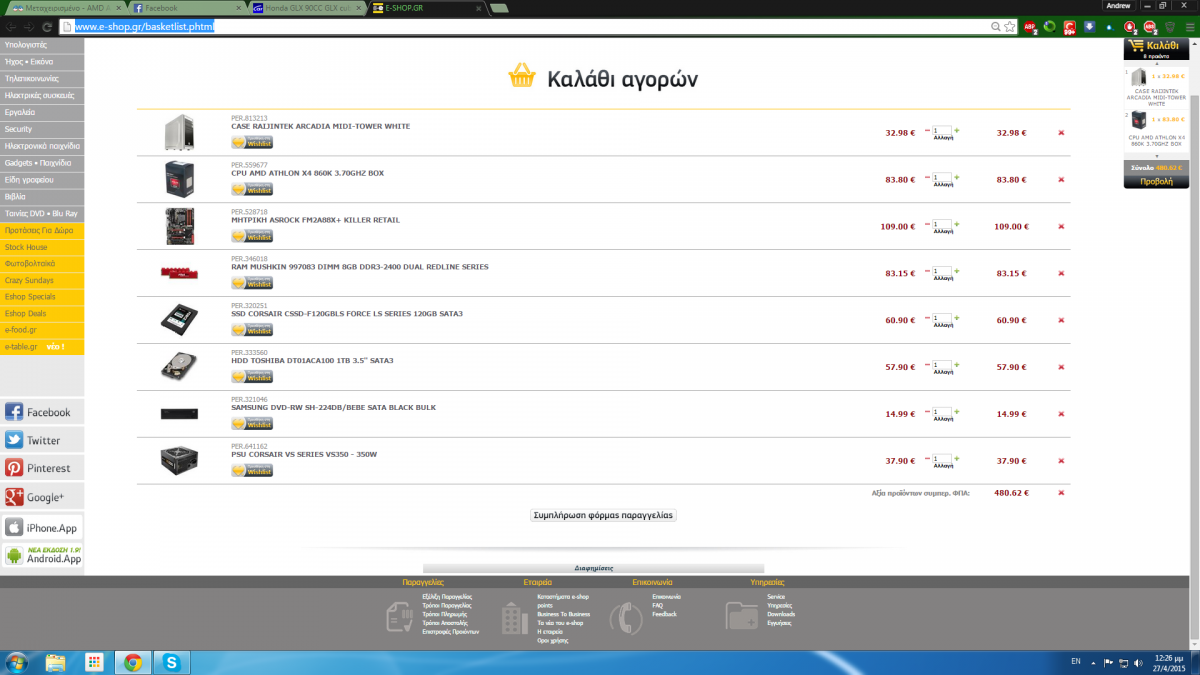Add Samsung DVD-RW to Wishlist

[x=252, y=423]
